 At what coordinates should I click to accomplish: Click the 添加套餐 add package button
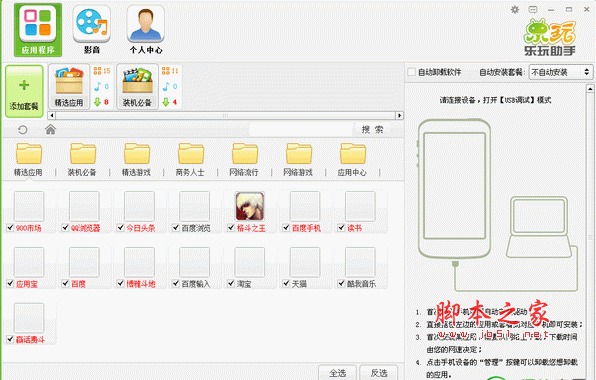[x=24, y=91]
